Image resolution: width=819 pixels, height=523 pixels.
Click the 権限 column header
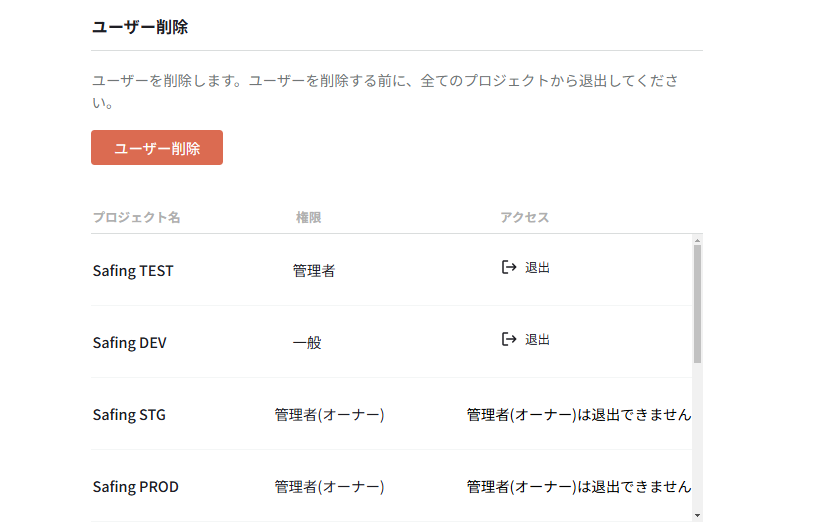tap(308, 217)
